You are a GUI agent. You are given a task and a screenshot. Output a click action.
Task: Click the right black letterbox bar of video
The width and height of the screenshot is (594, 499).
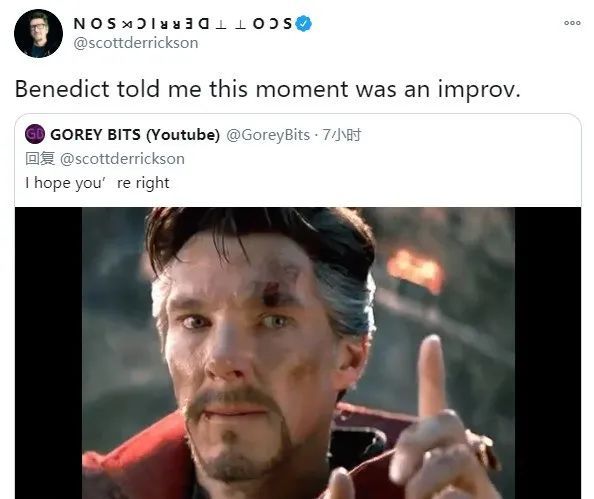click(547, 353)
